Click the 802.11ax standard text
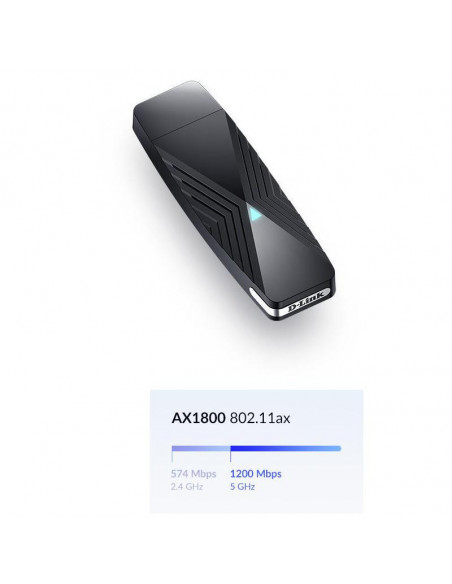452x584 pixels. coord(260,418)
